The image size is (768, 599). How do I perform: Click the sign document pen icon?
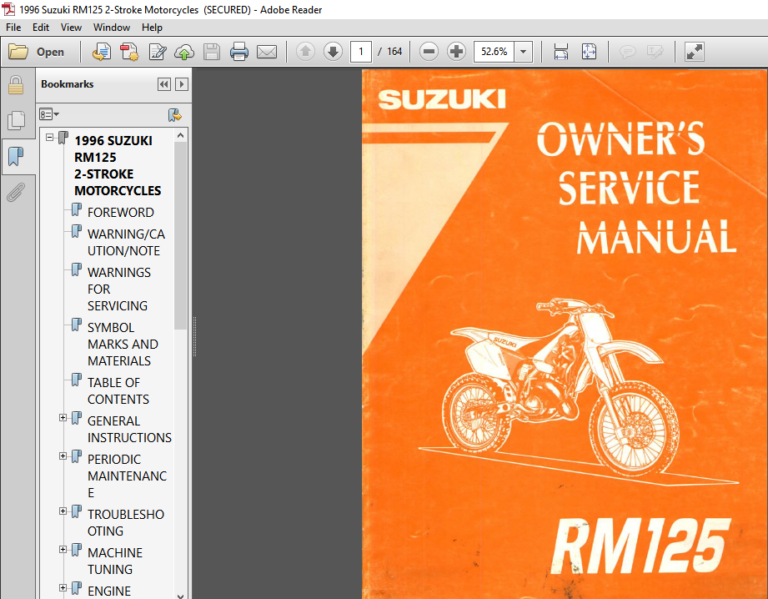pyautogui.click(x=157, y=51)
